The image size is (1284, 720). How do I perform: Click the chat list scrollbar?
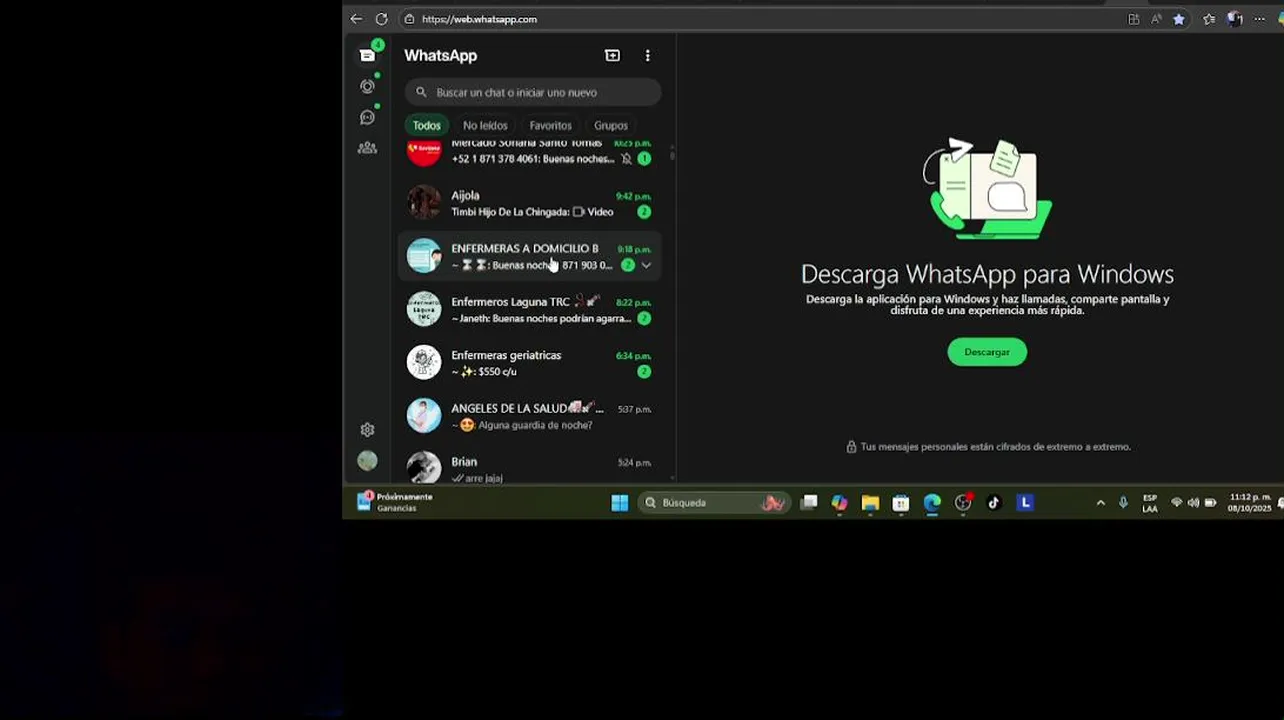tap(672, 155)
